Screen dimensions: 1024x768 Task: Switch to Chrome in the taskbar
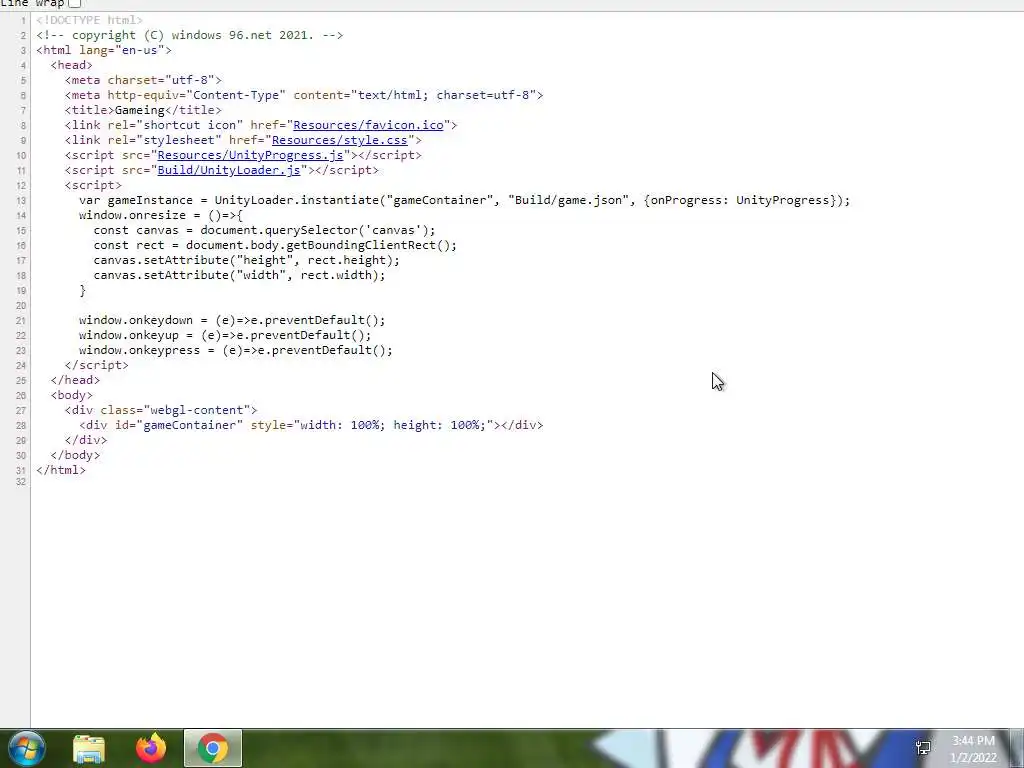click(212, 748)
